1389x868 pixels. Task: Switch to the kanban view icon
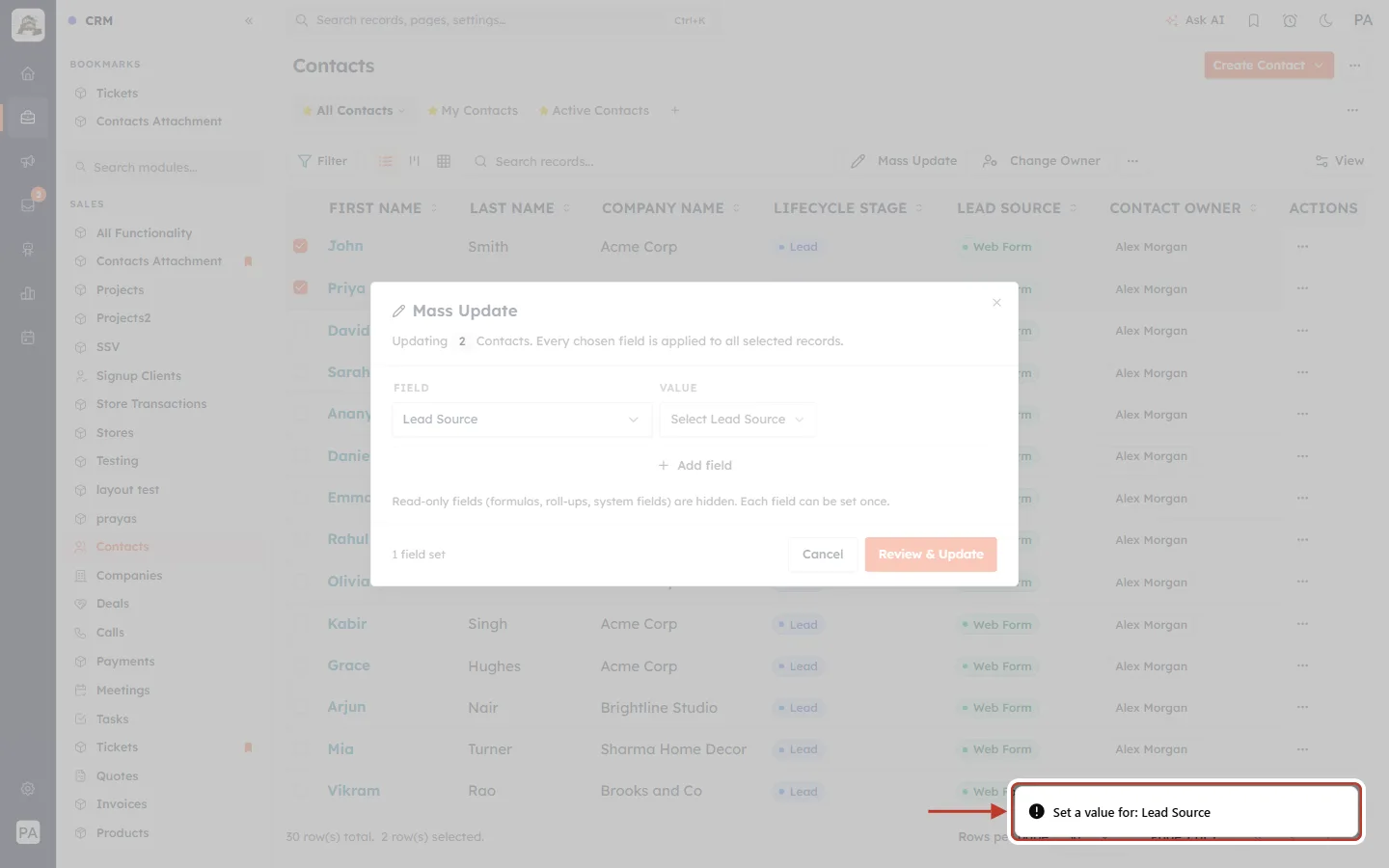click(415, 161)
